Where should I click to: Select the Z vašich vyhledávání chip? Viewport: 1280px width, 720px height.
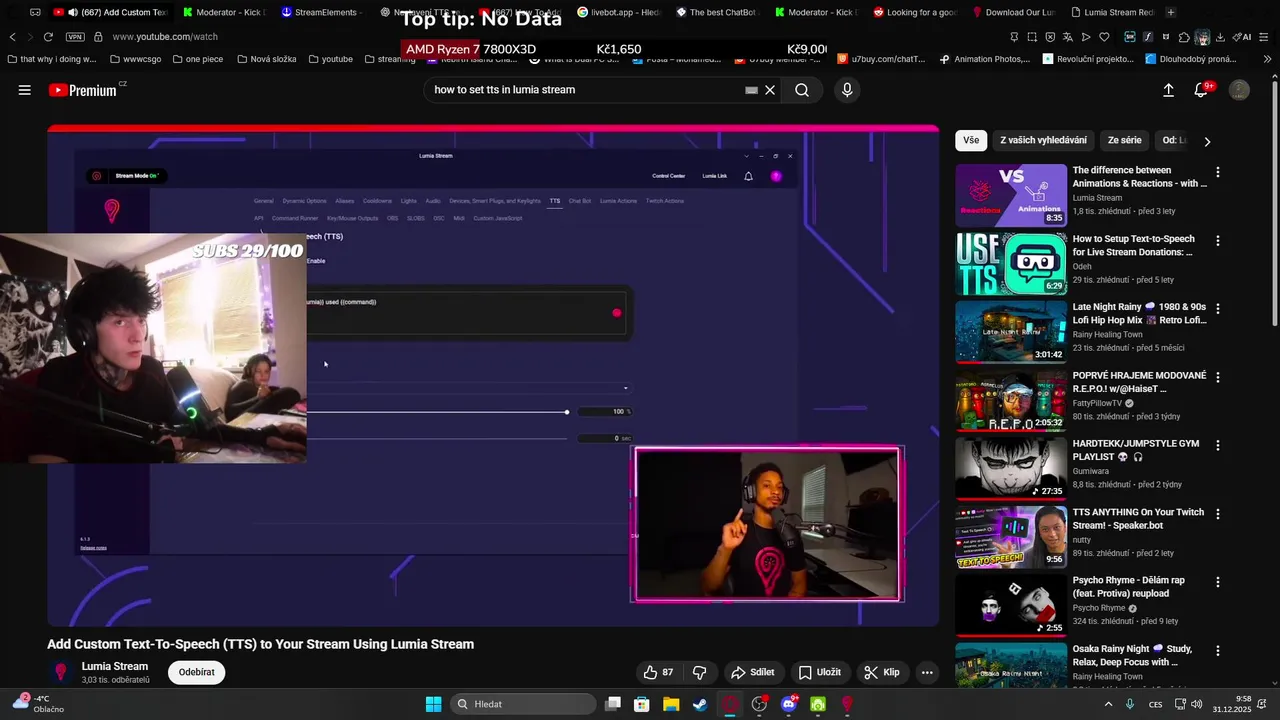[x=1043, y=141]
